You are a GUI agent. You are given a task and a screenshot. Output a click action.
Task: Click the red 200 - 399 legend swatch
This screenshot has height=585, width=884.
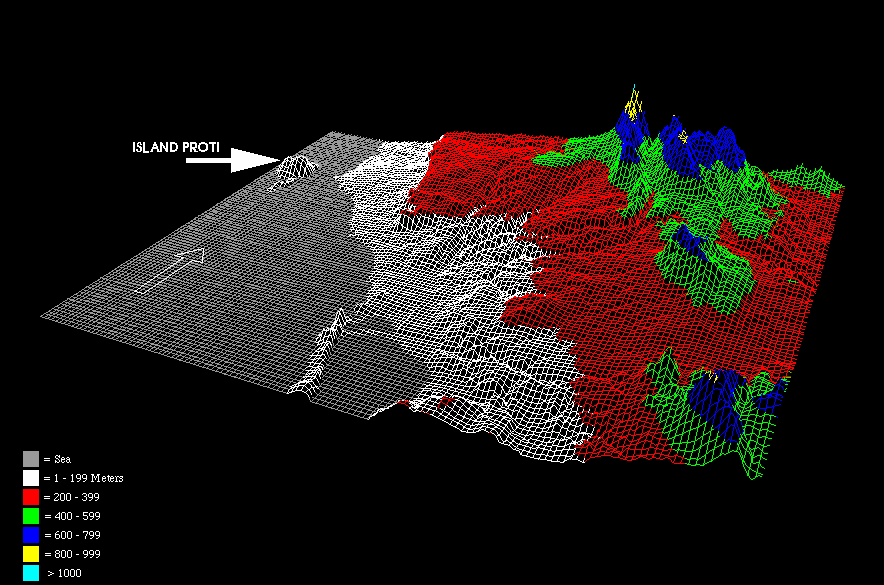click(31, 497)
